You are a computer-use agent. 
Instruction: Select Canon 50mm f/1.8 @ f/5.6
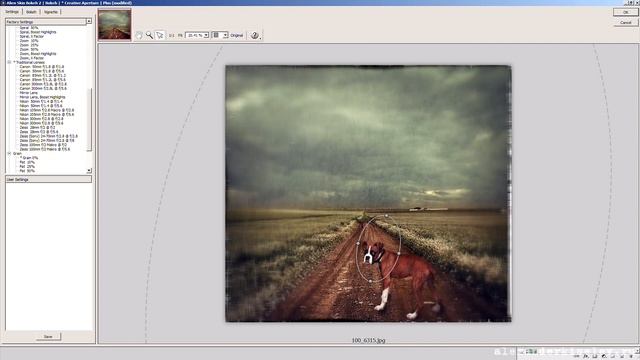pyautogui.click(x=42, y=71)
